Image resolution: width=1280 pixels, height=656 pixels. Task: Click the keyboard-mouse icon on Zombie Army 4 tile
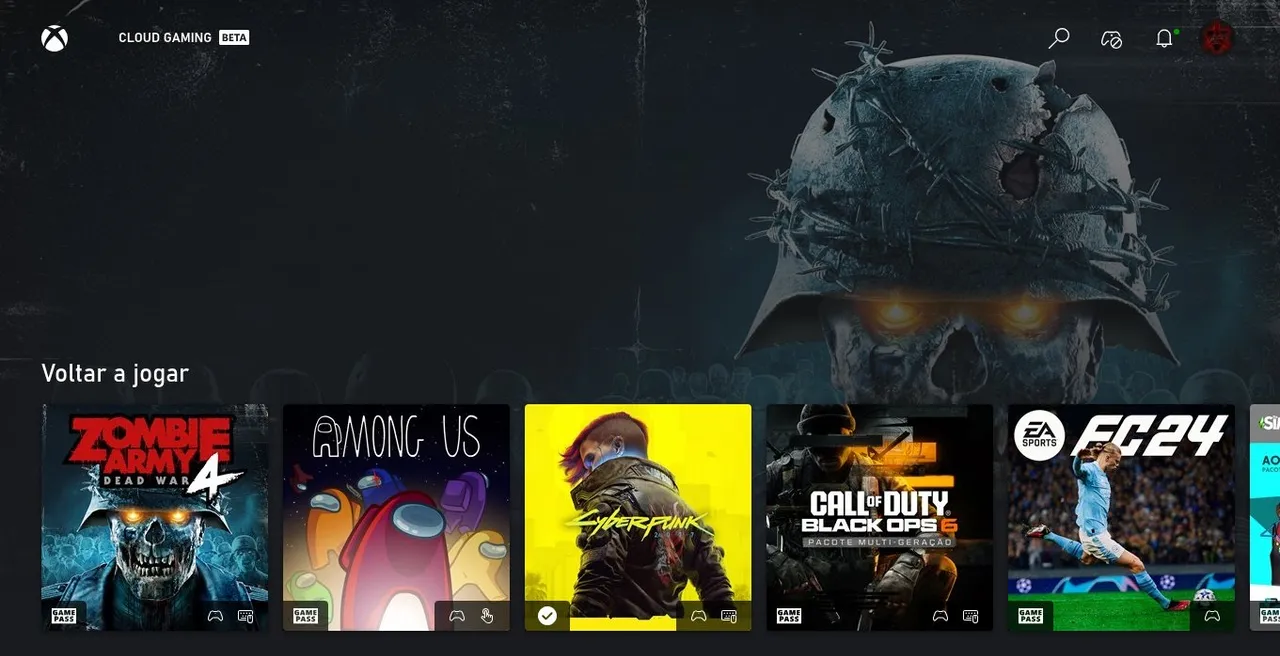246,616
